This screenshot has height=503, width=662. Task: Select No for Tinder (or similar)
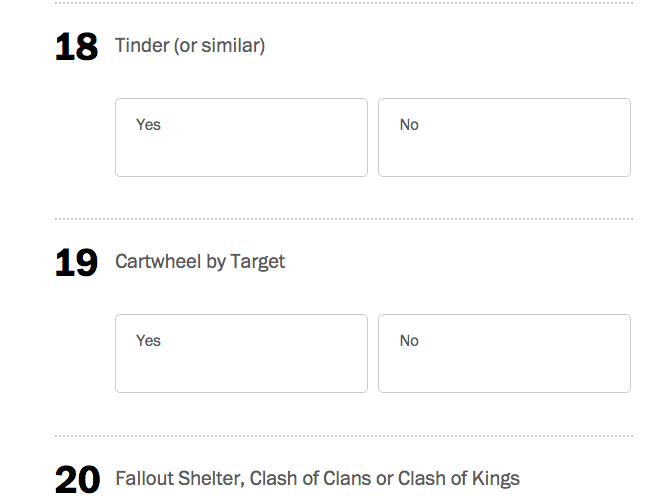click(504, 137)
